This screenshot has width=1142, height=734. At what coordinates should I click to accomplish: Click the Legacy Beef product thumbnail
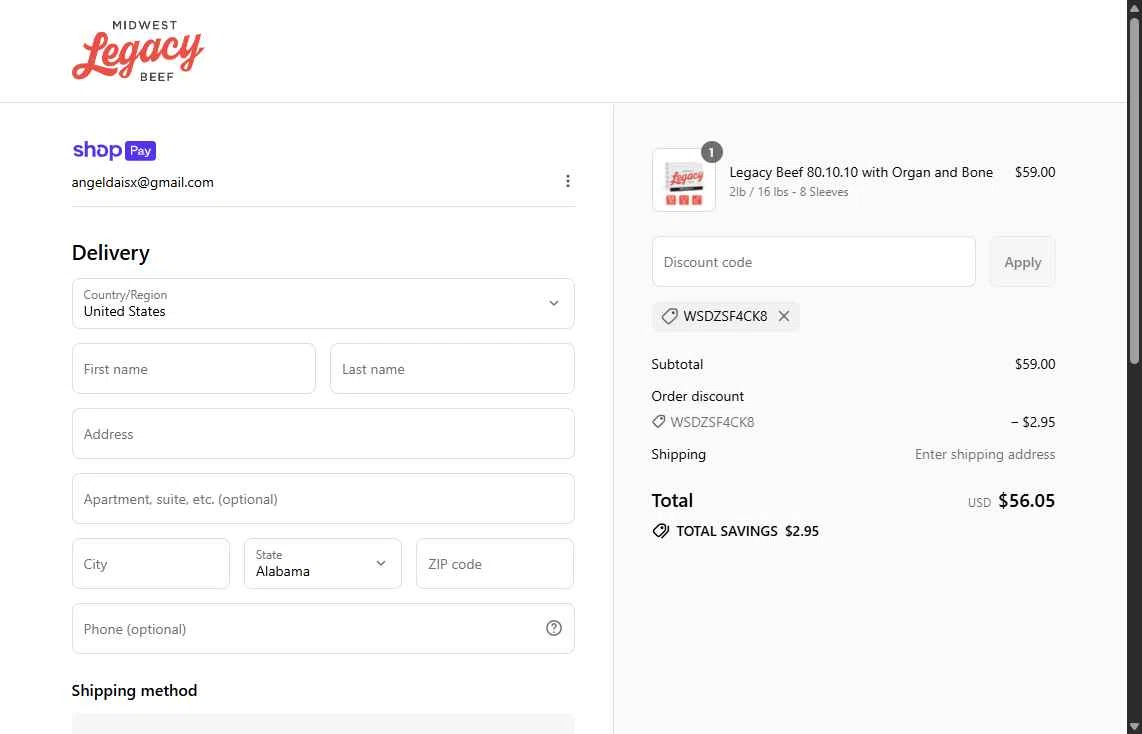tap(683, 181)
